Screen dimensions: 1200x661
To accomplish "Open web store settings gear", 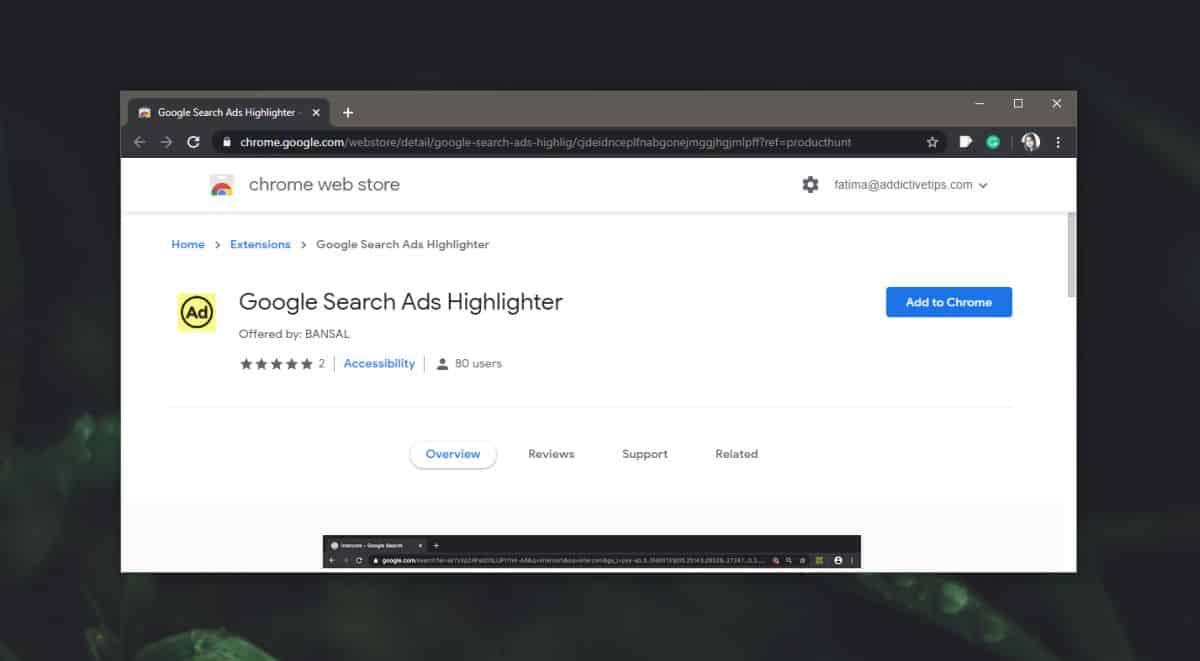I will coord(810,184).
